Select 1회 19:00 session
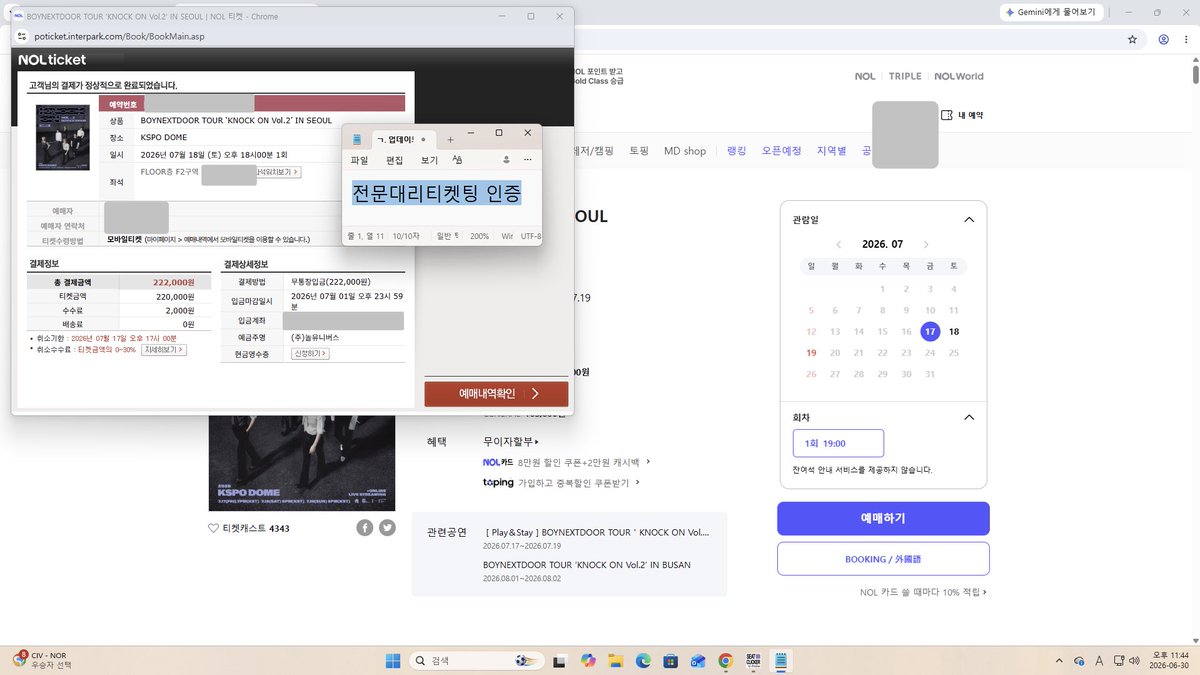Viewport: 1200px width, 675px height. [x=838, y=443]
